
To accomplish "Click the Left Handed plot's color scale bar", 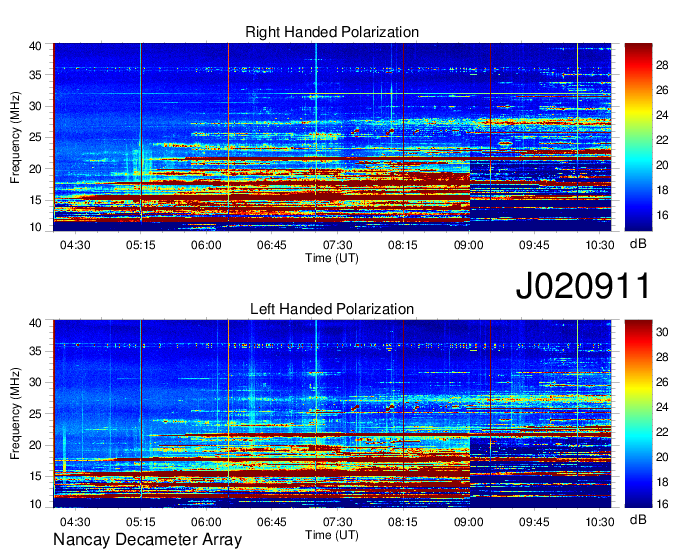I will 638,414.
